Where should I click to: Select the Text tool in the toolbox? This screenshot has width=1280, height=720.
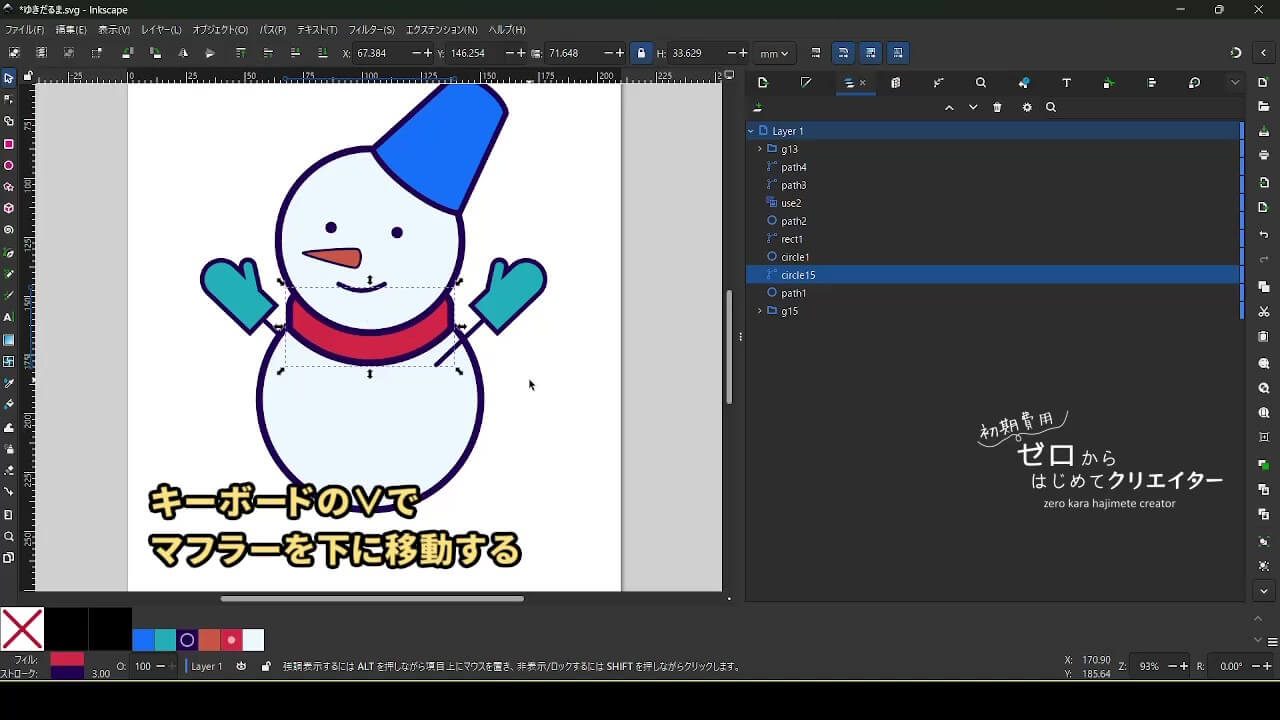coord(9,317)
